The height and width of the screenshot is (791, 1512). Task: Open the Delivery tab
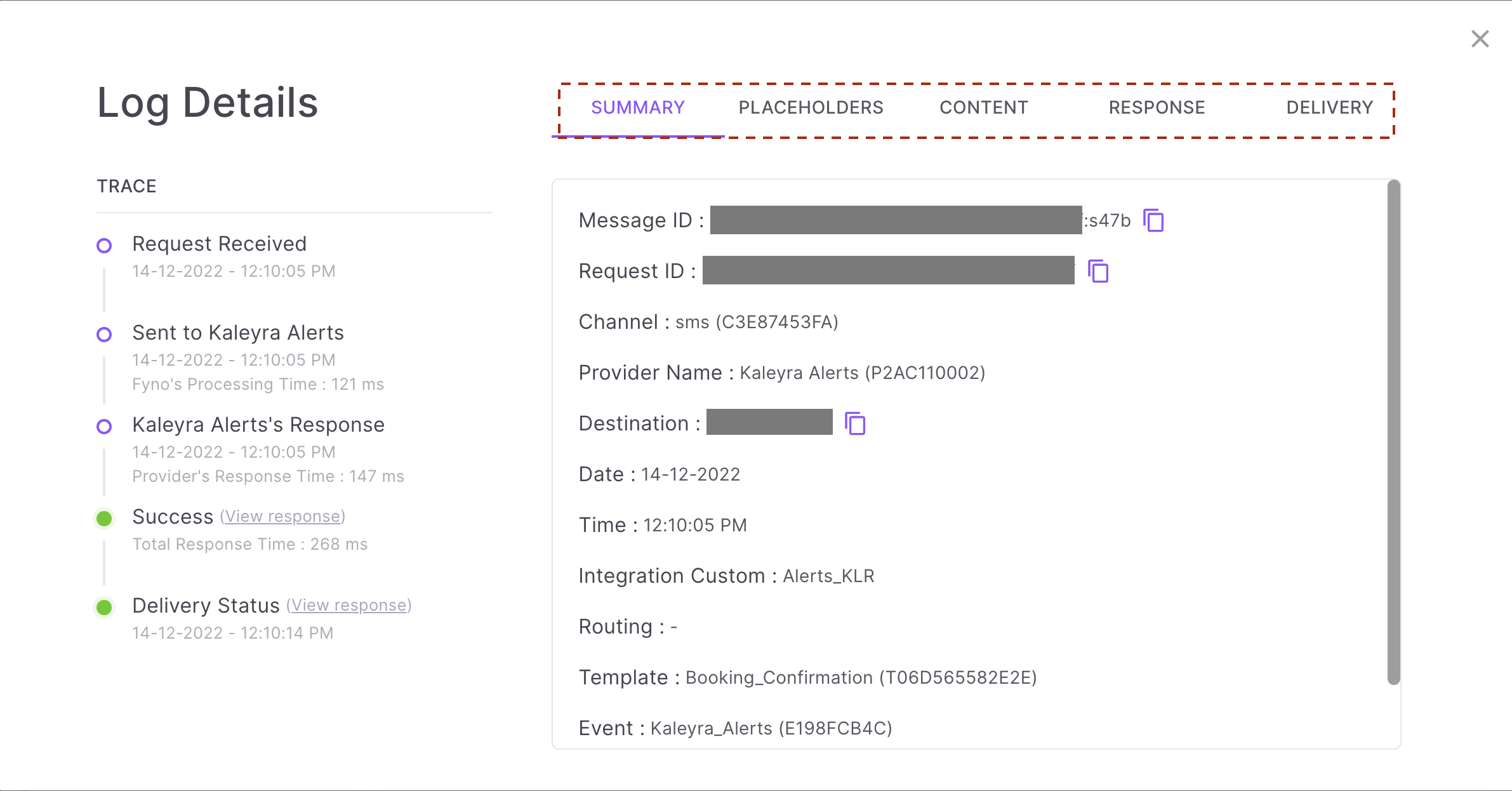pyautogui.click(x=1329, y=107)
